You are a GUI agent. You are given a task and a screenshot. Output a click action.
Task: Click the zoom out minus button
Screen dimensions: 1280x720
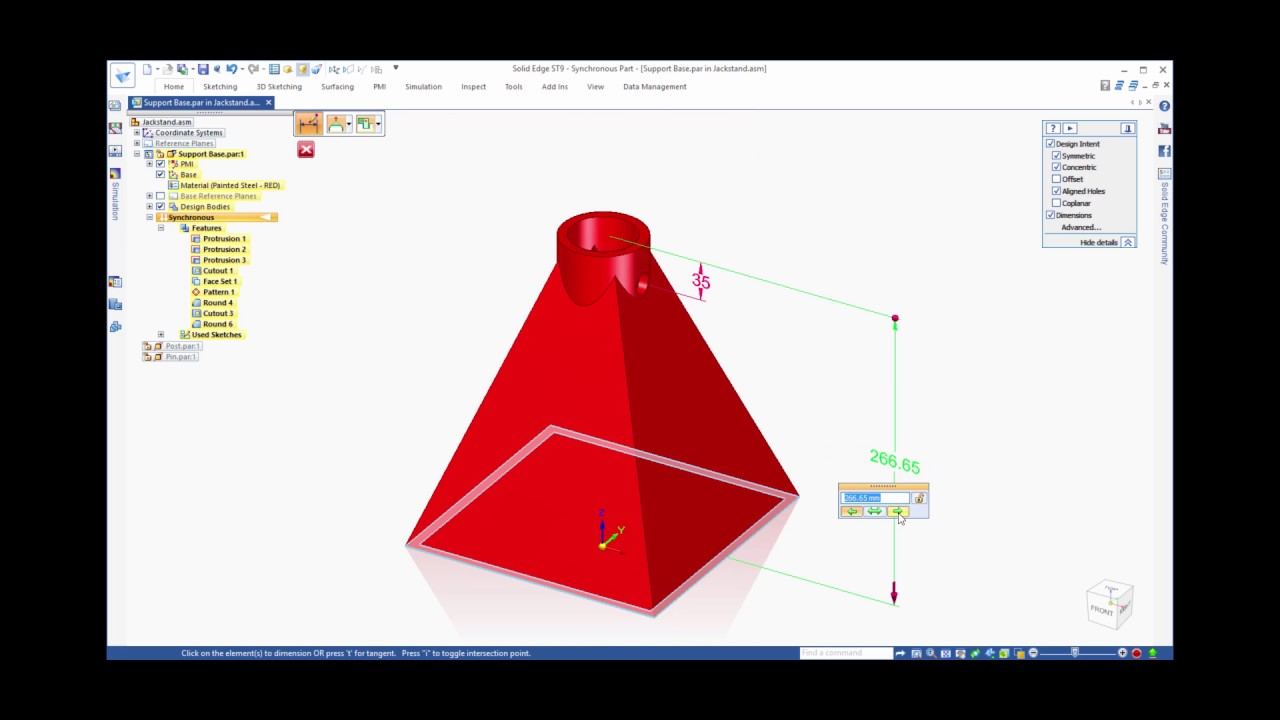point(1033,653)
